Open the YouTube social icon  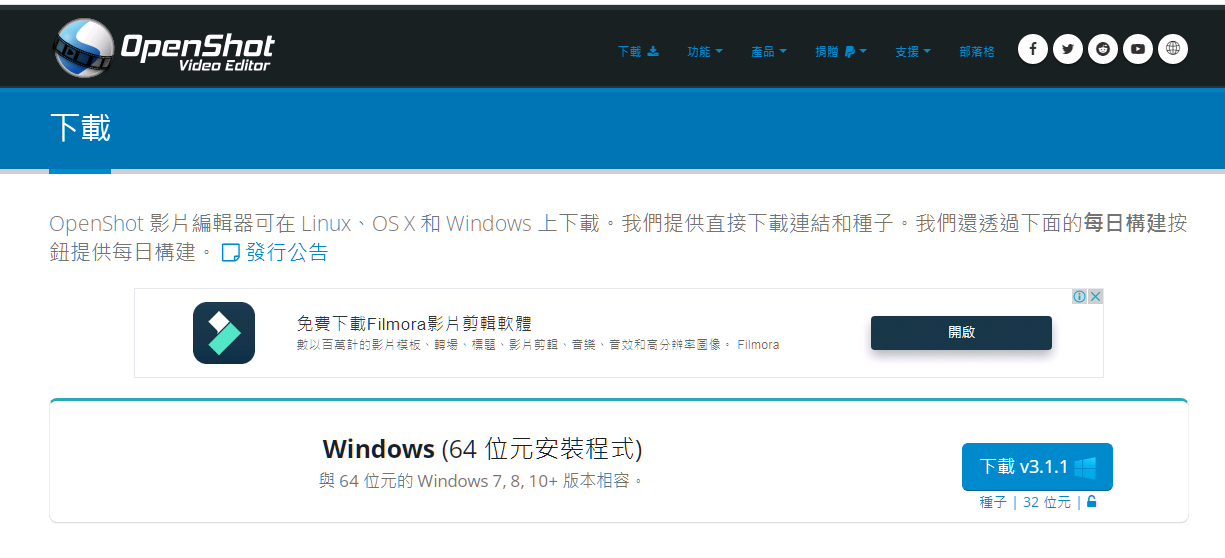[1138, 49]
